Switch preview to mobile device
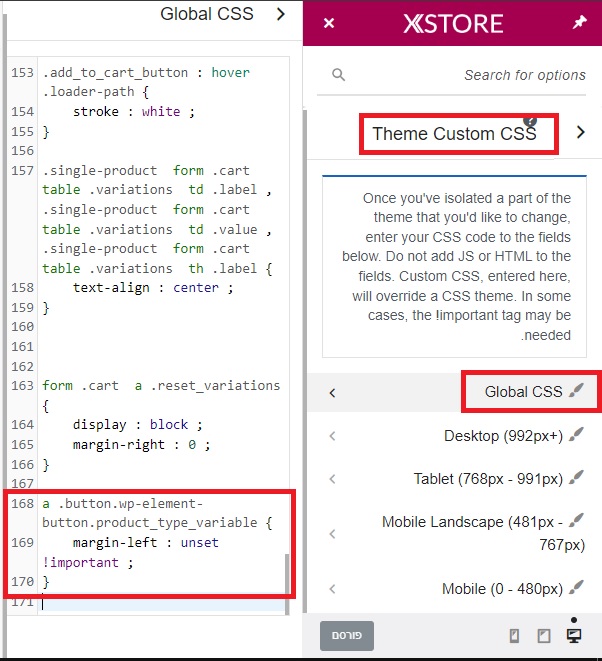This screenshot has width=602, height=661. tap(514, 636)
